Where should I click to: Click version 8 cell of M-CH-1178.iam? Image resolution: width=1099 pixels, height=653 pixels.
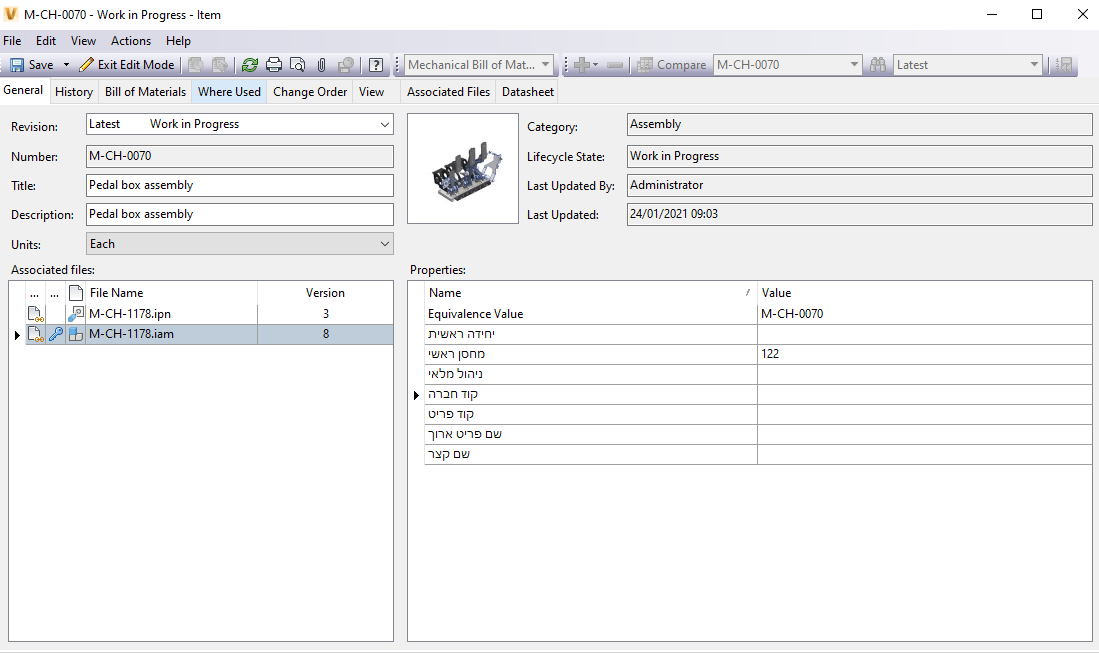click(325, 334)
